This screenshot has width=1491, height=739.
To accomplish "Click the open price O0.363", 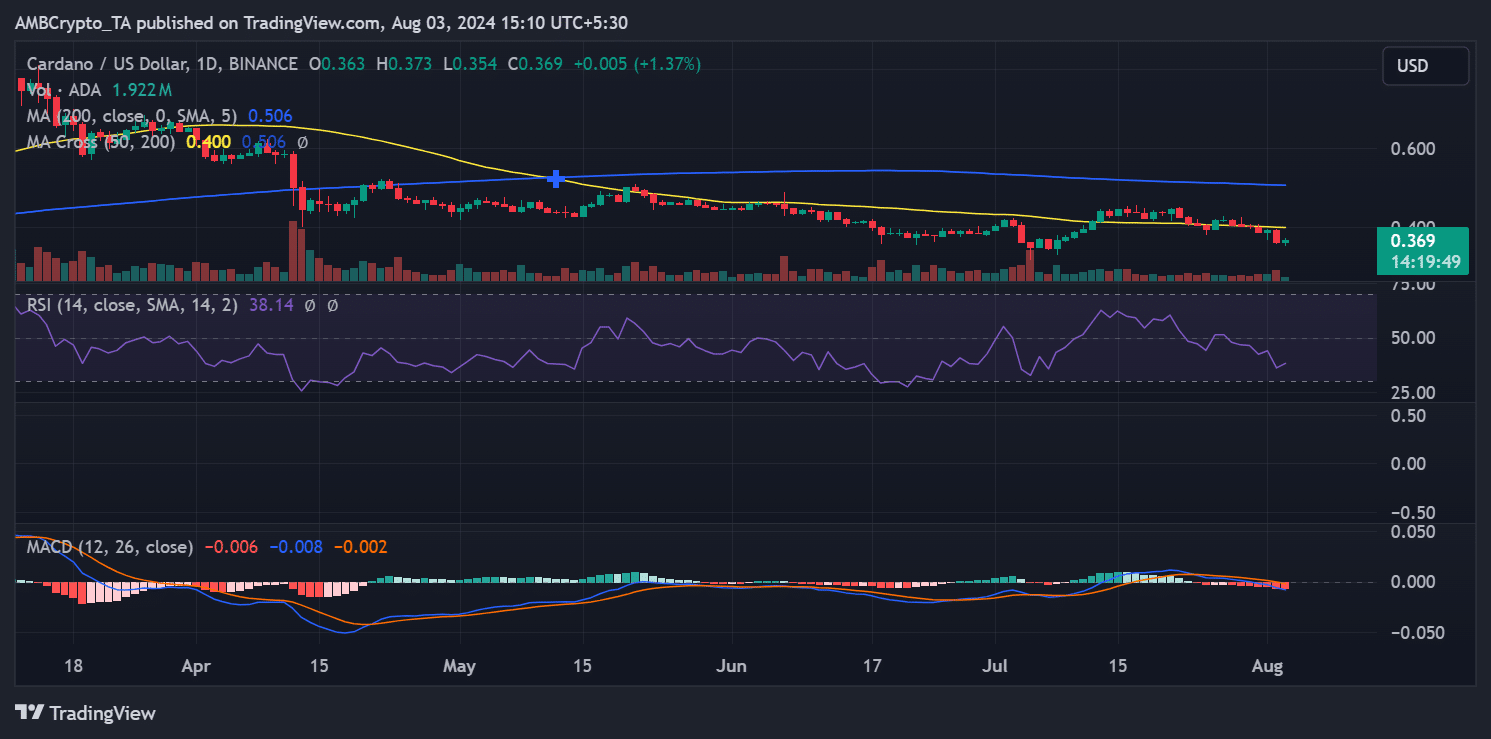I will (x=338, y=64).
